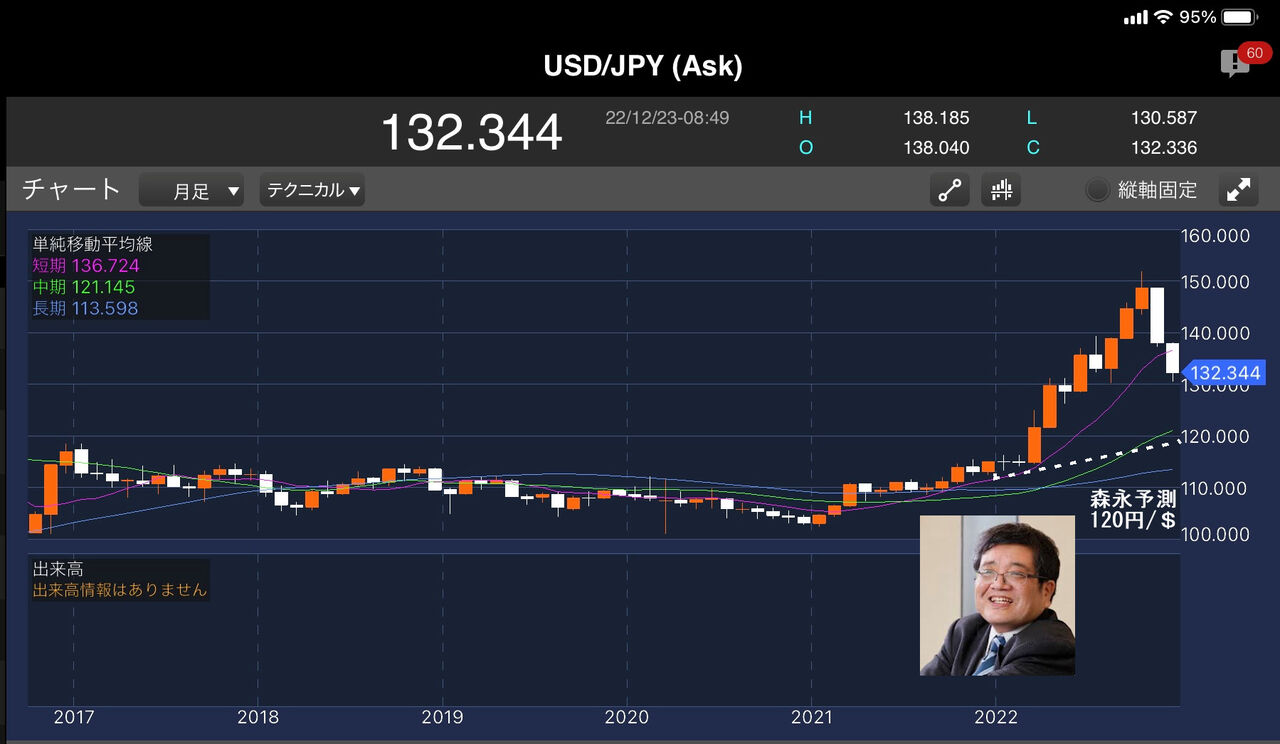Click the 出来高 volume panel label
1280x744 pixels.
[x=57, y=569]
